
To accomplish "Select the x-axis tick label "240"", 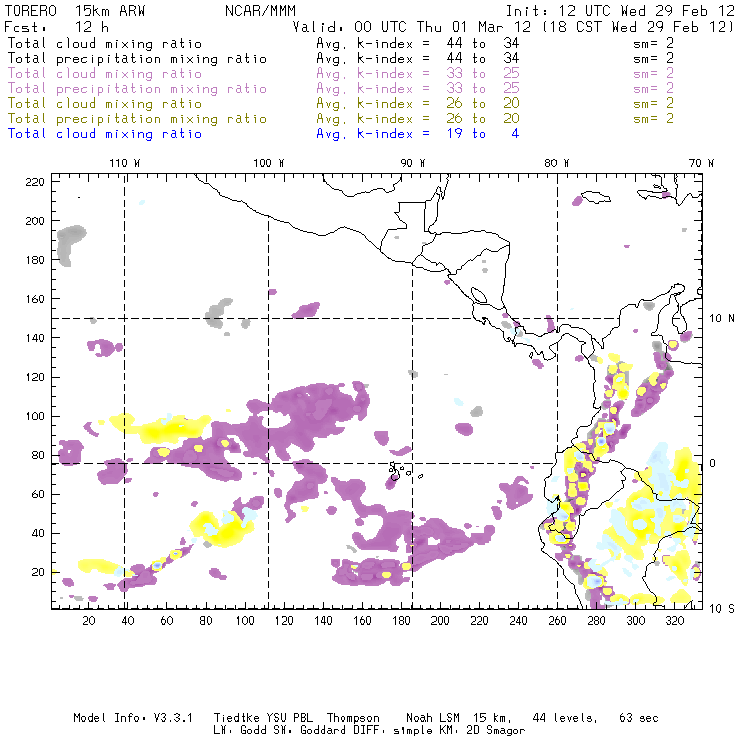I will pyautogui.click(x=518, y=621).
